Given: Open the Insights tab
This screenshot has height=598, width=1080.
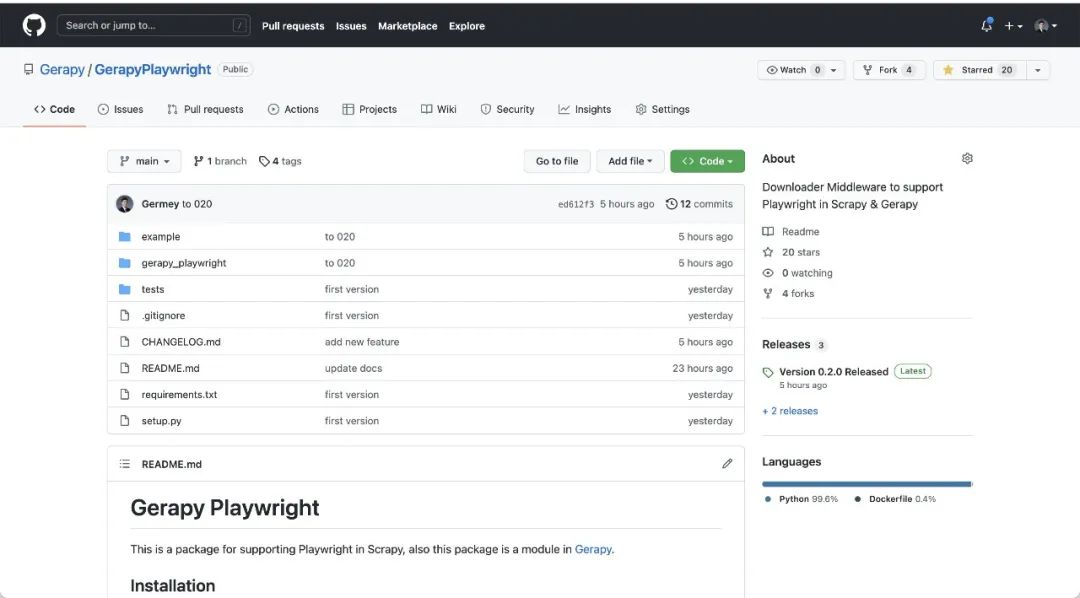Looking at the screenshot, I should 585,109.
